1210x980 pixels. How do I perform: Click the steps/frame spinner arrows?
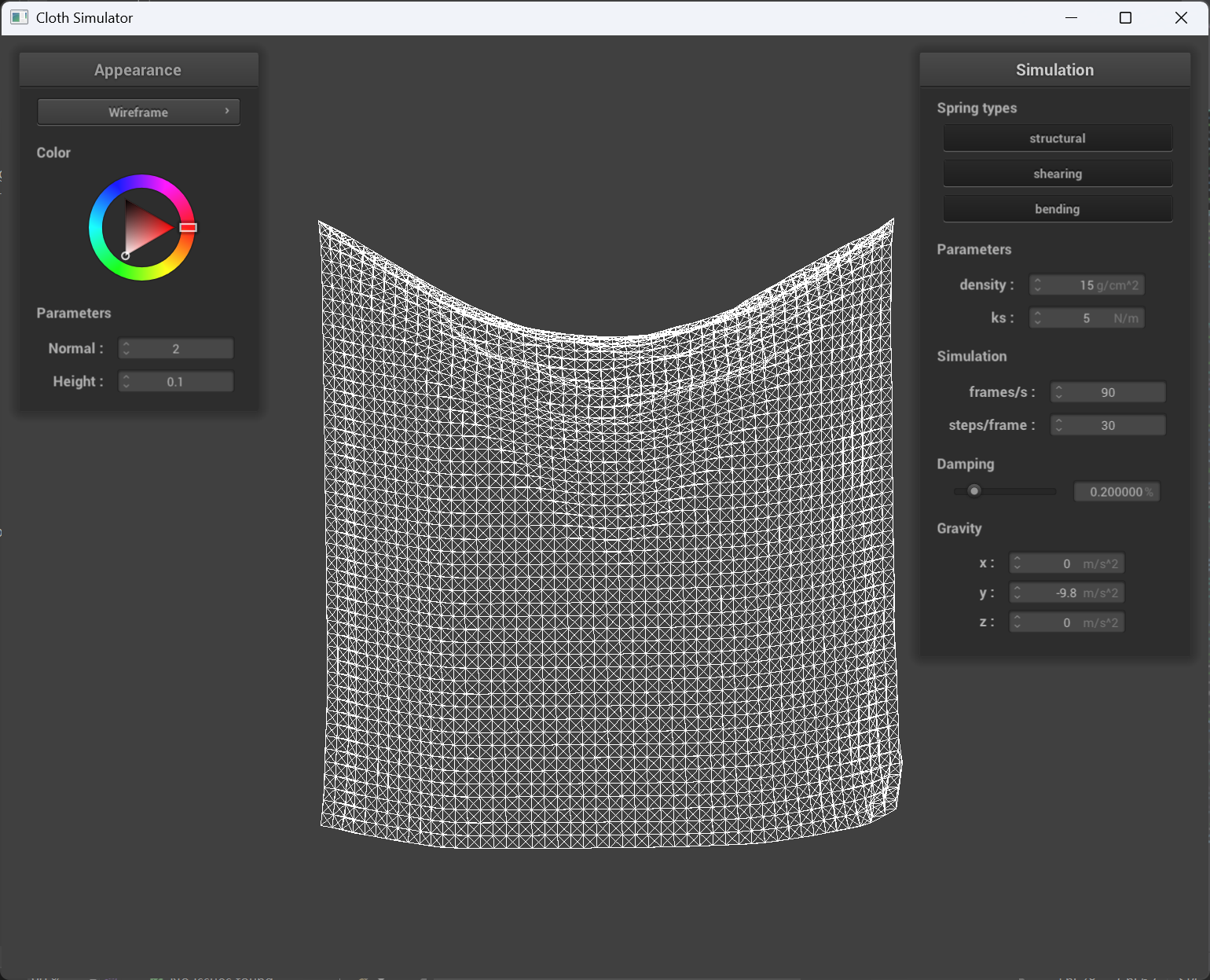1059,424
